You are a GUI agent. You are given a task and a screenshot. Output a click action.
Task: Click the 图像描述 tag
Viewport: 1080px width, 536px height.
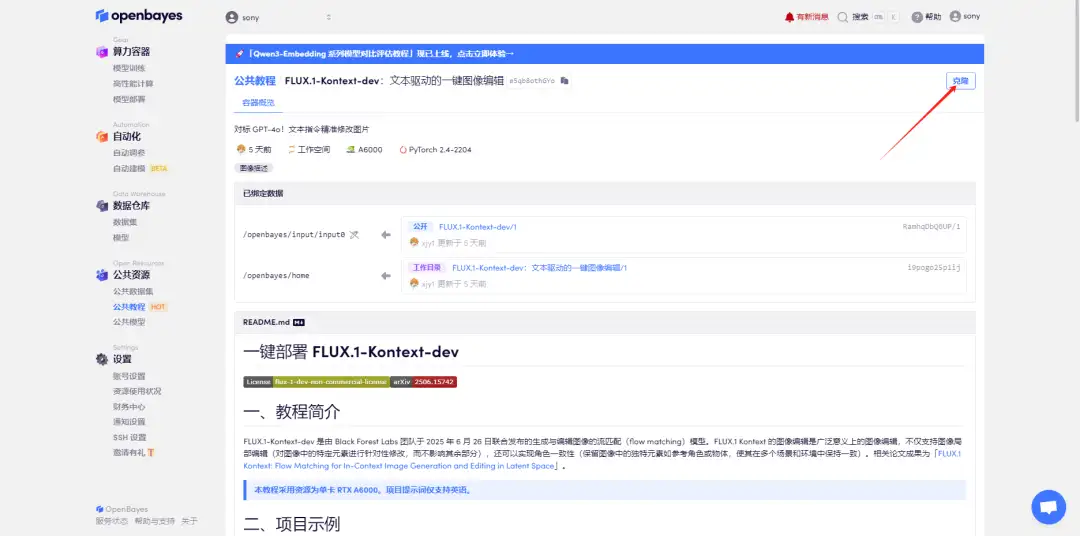coord(253,167)
